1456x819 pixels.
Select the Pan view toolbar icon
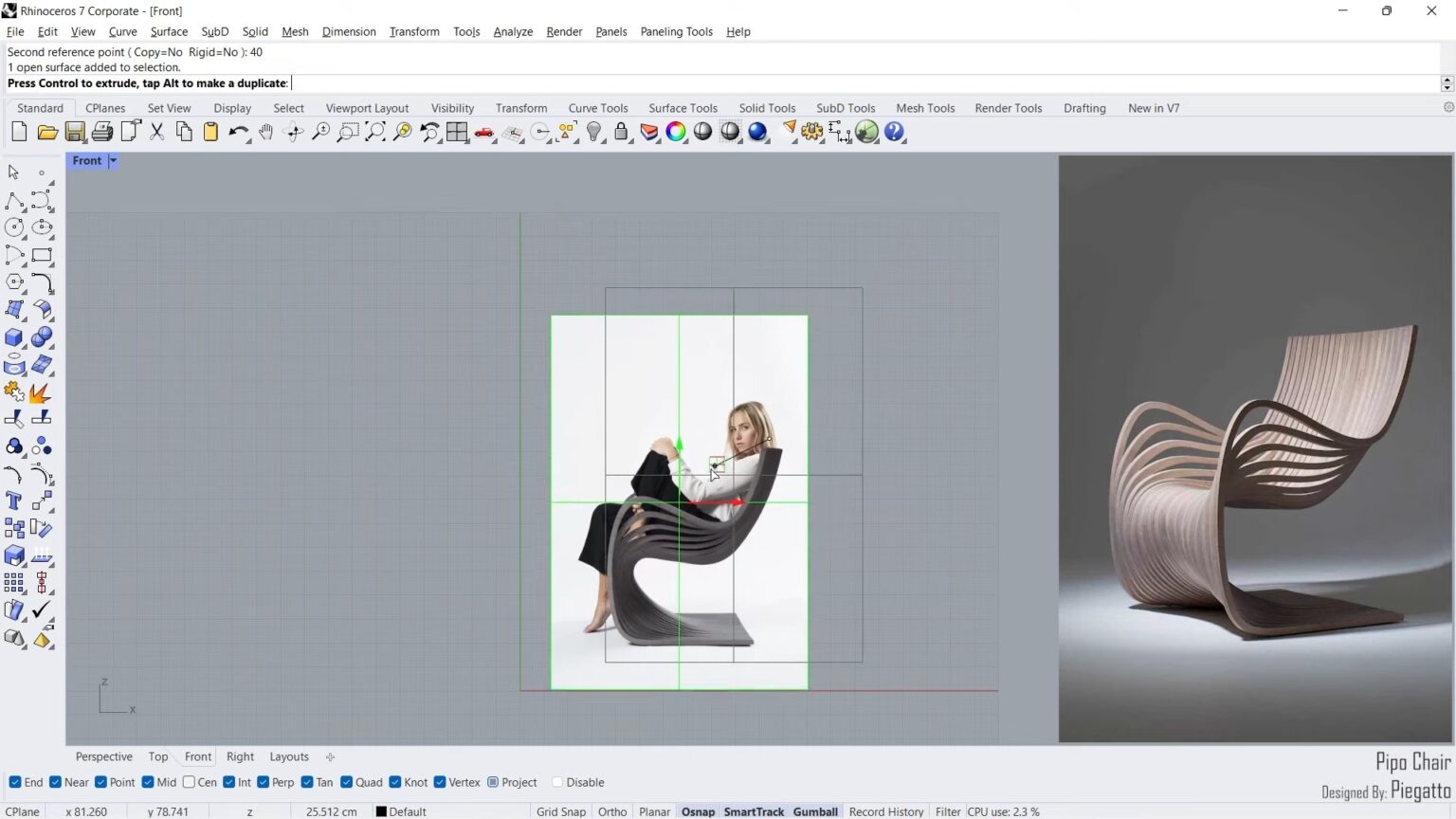[266, 132]
